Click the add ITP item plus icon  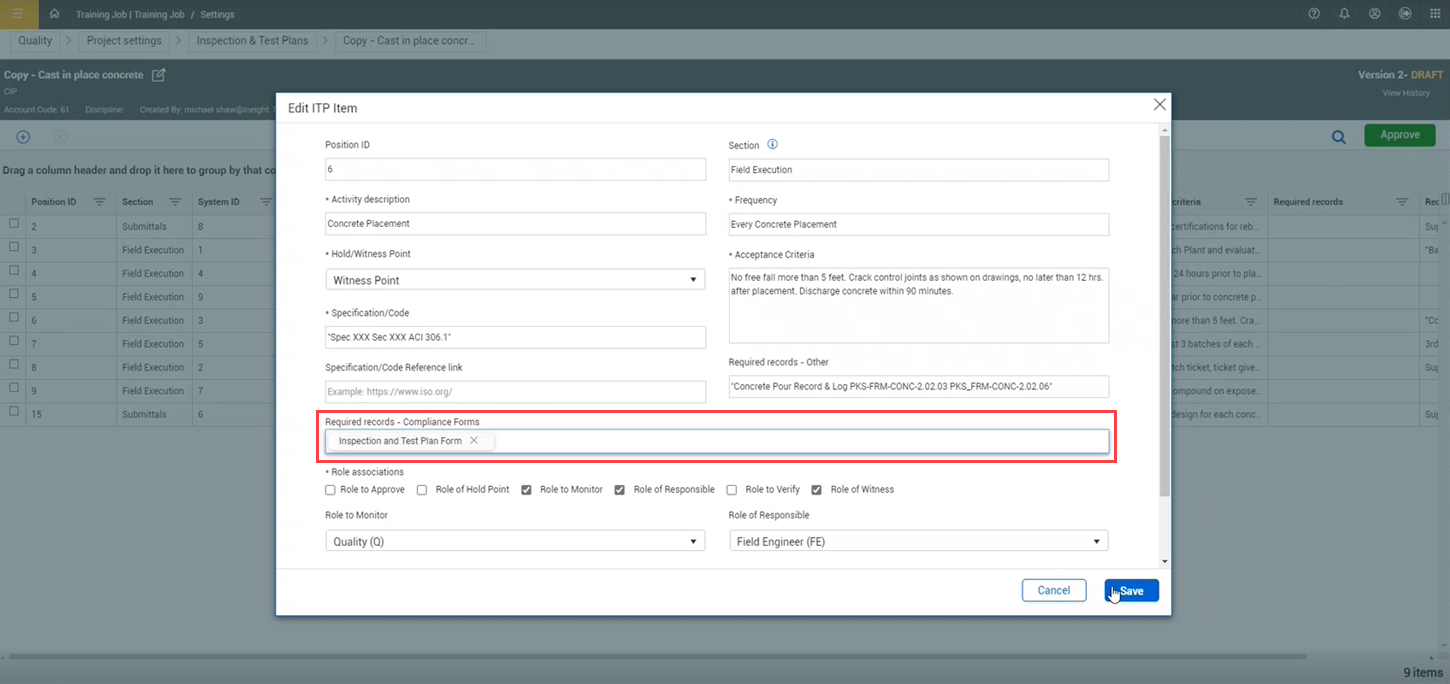(22, 137)
